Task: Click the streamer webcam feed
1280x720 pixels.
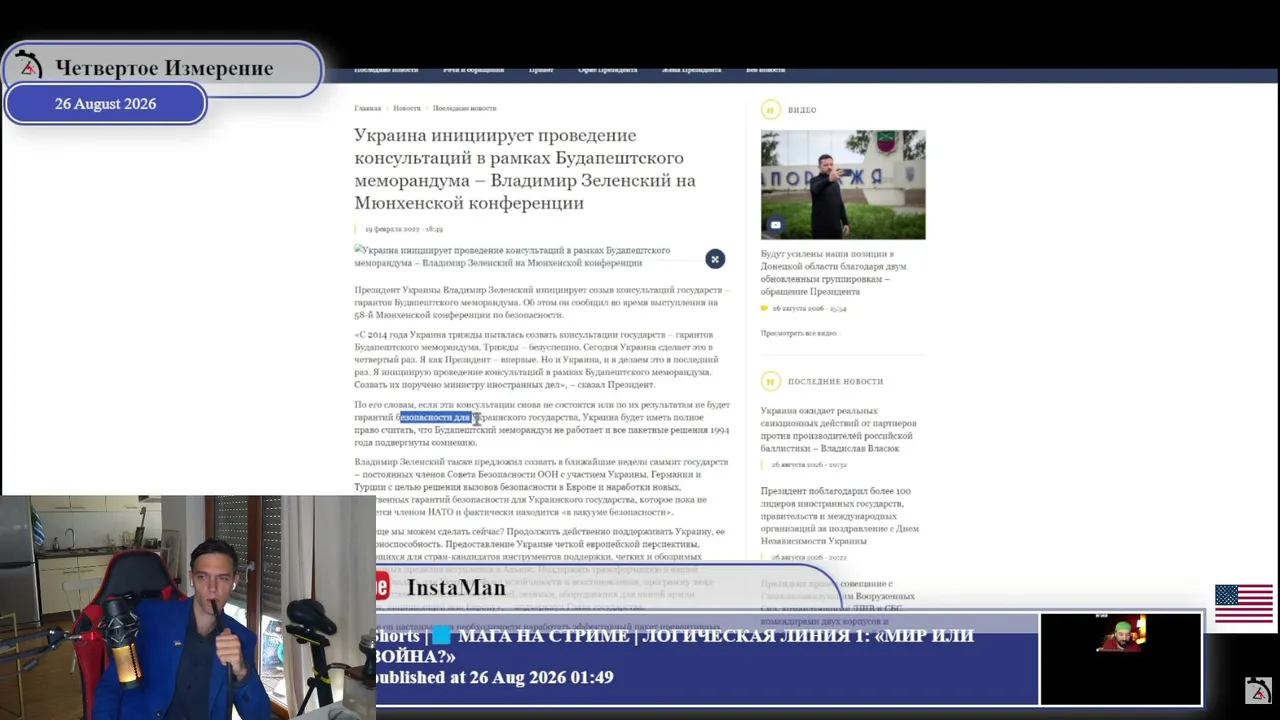Action: coord(188,607)
